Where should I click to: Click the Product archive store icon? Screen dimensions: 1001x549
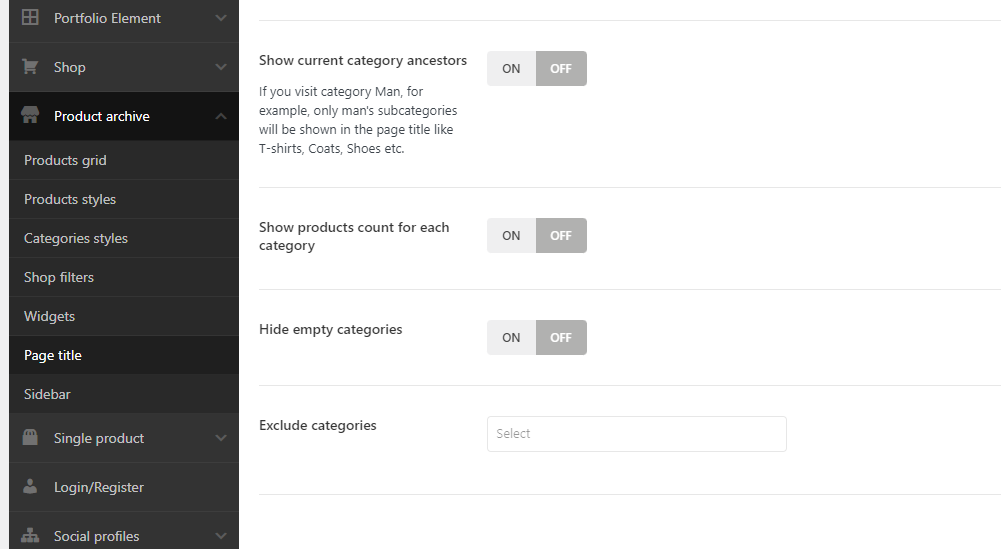click(30, 116)
